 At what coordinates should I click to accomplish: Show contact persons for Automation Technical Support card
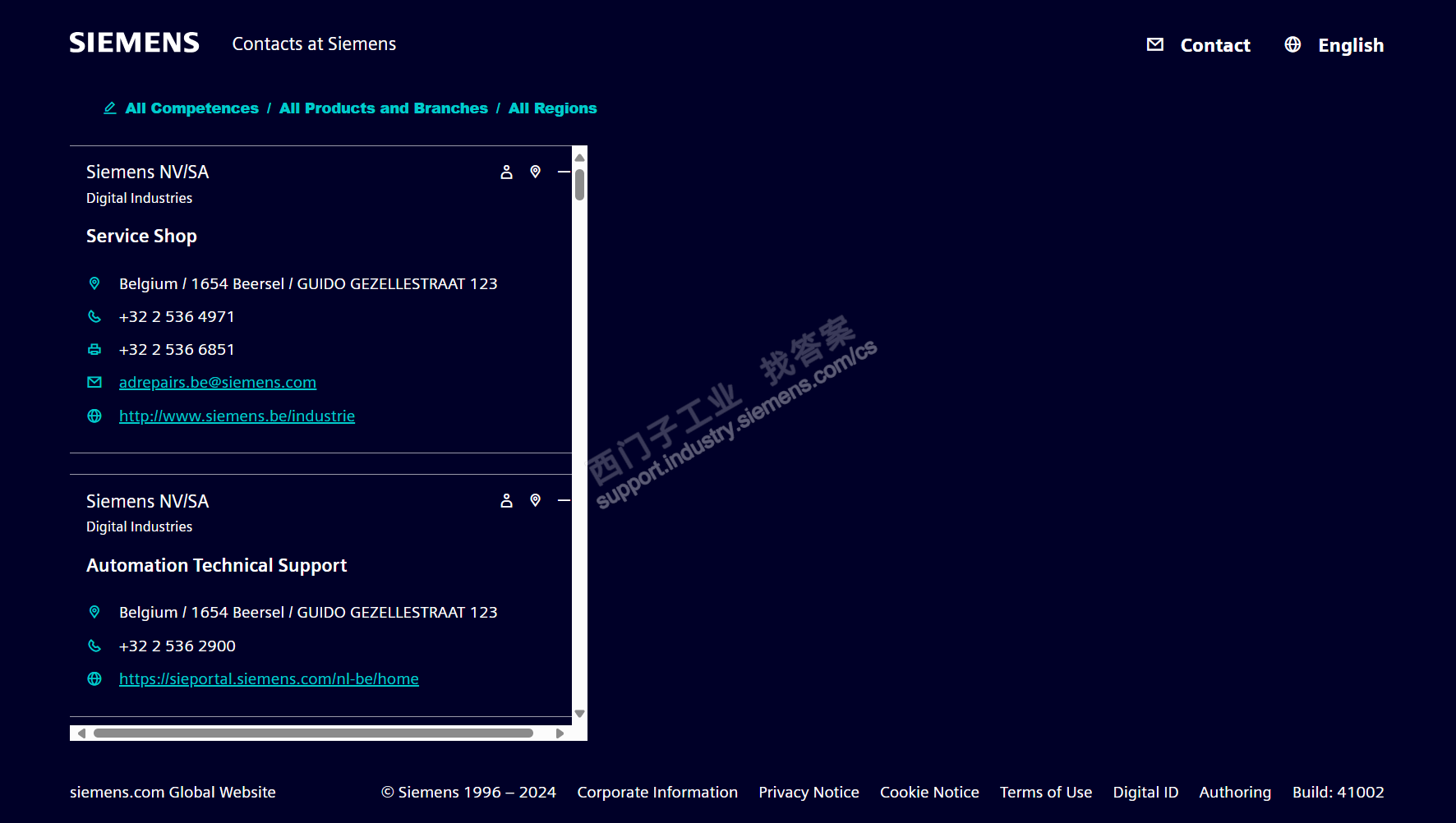(x=507, y=500)
